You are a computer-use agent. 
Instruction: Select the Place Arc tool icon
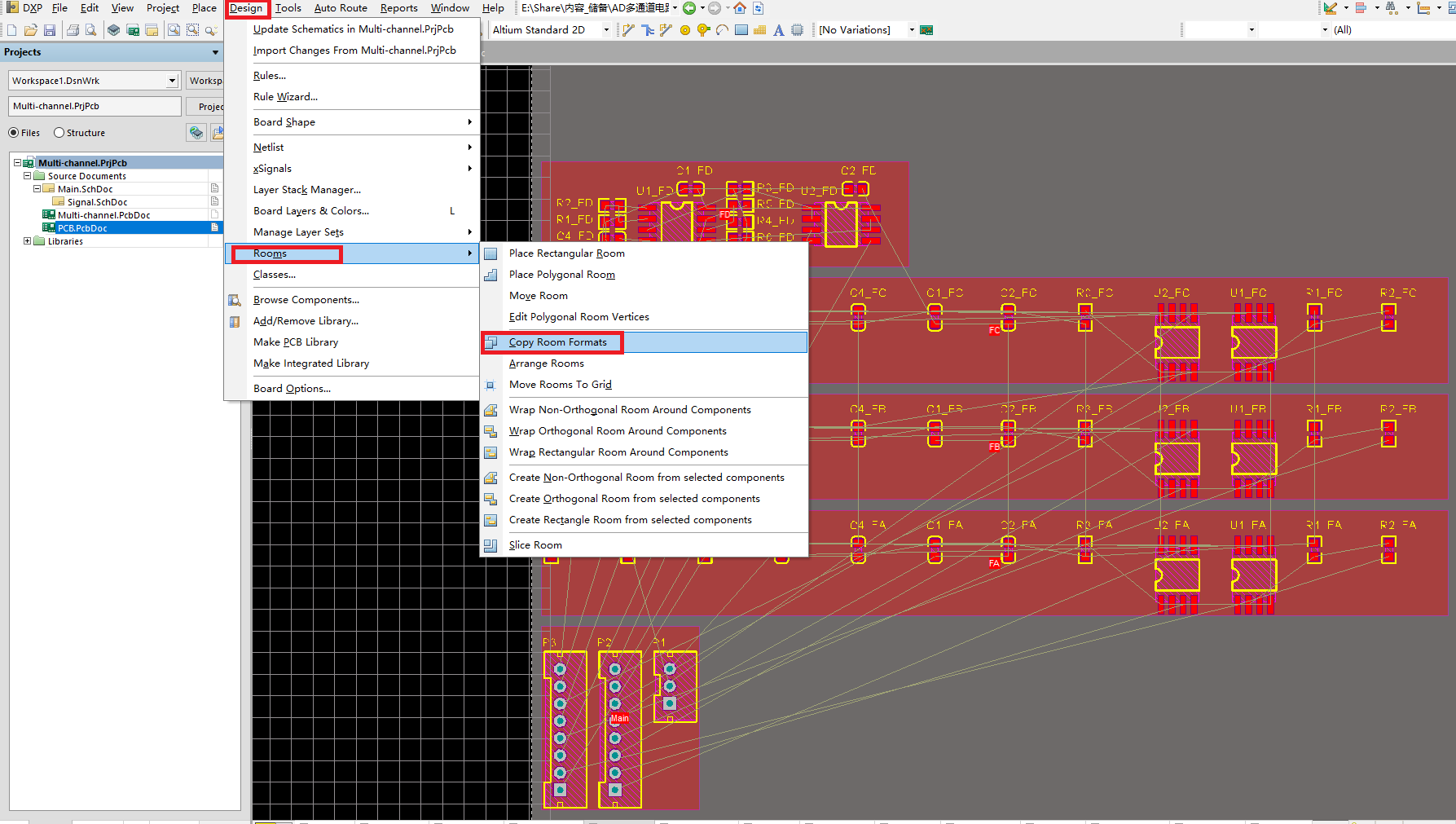722,30
